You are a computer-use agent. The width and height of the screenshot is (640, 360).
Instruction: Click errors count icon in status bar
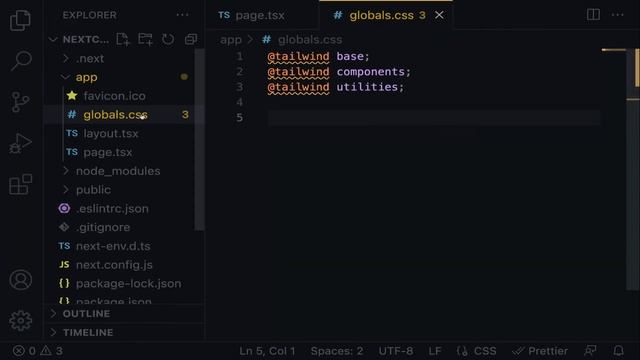click(24, 351)
